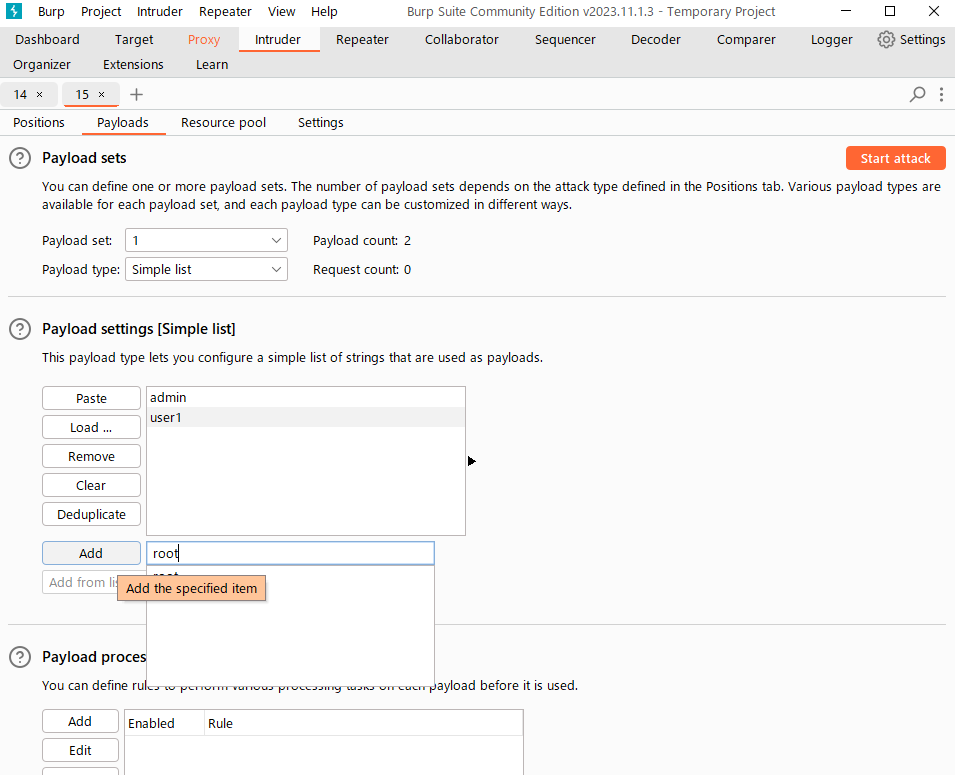
Task: Select attack tab 14
Action: [x=20, y=94]
